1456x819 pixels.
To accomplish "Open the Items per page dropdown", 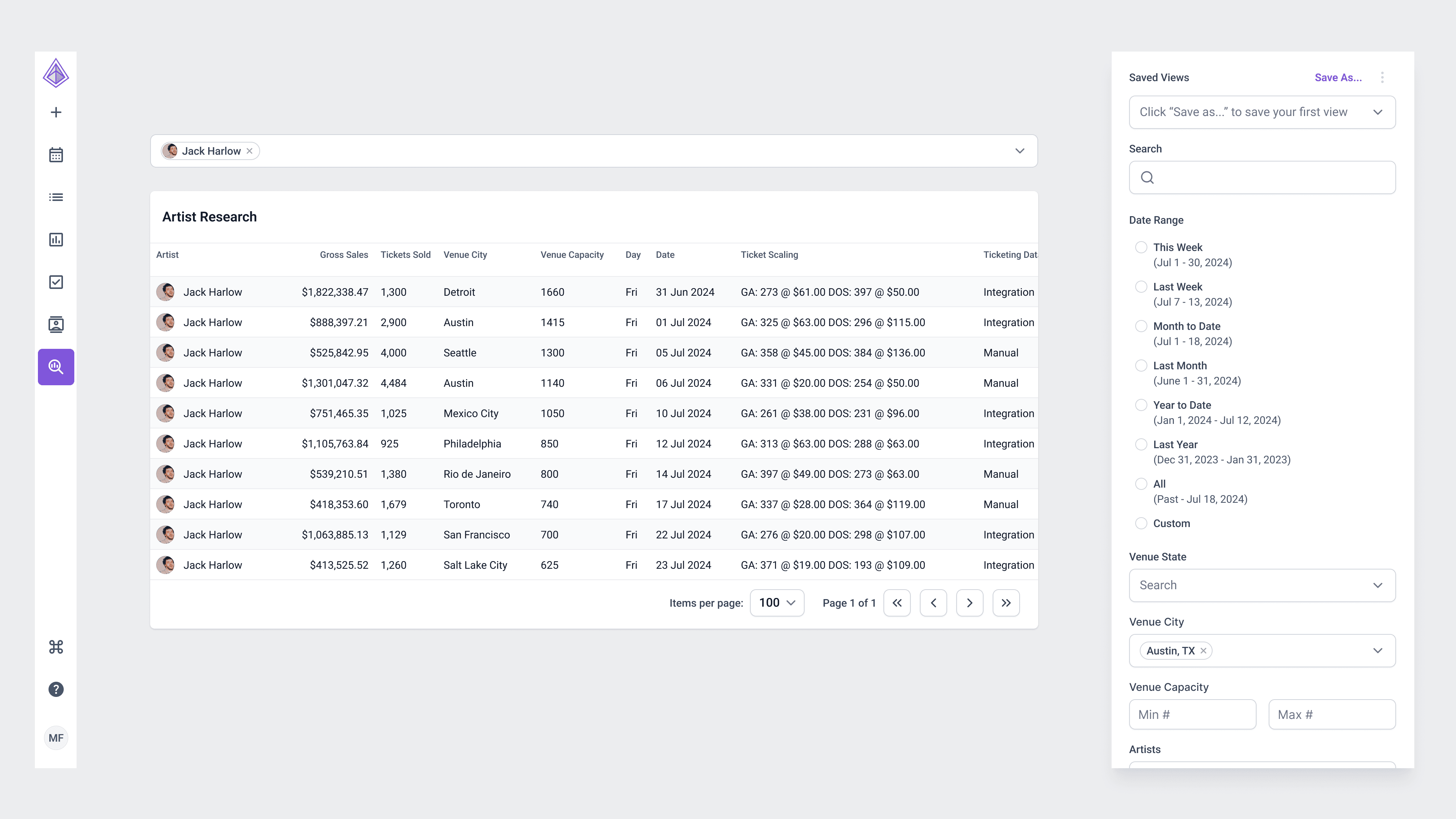I will [x=777, y=602].
